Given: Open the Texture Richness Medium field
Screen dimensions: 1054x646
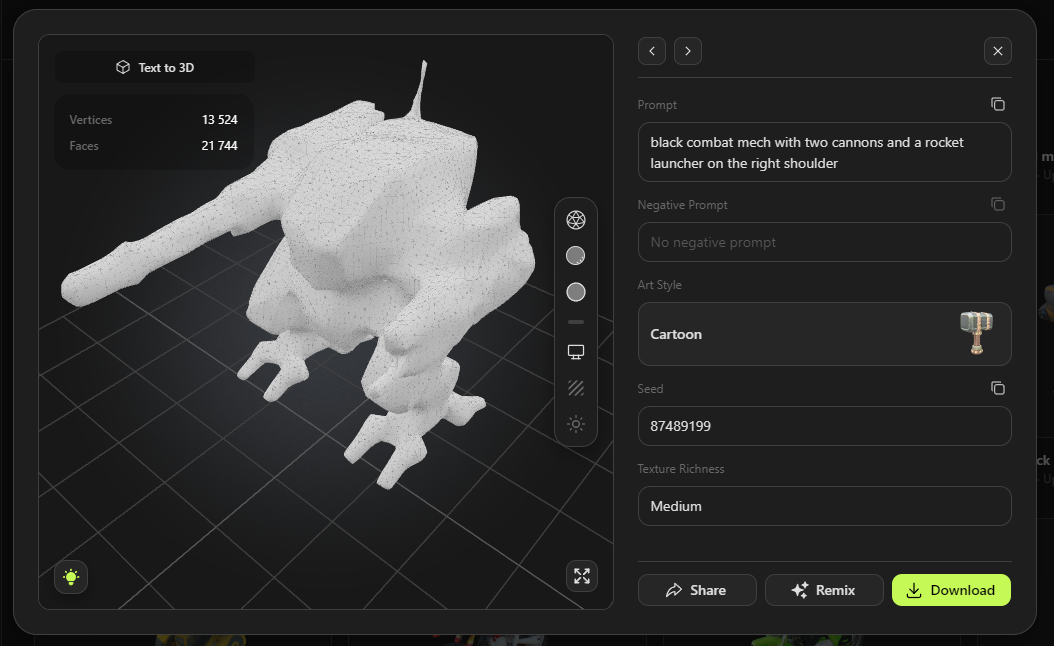Looking at the screenshot, I should pyautogui.click(x=824, y=506).
